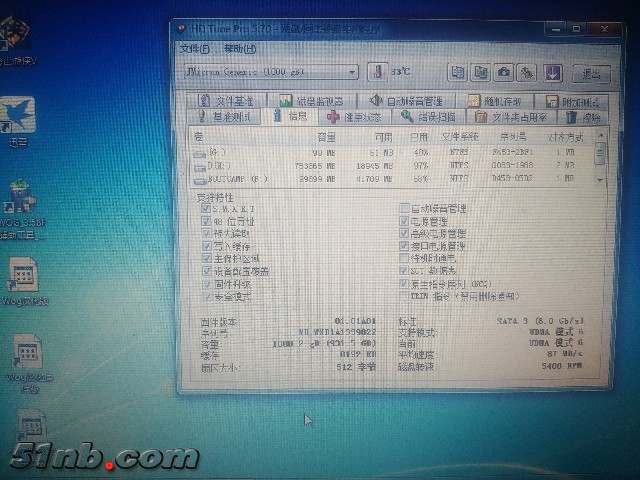
Task: Switch to the 擦除 tab
Action: 583,118
